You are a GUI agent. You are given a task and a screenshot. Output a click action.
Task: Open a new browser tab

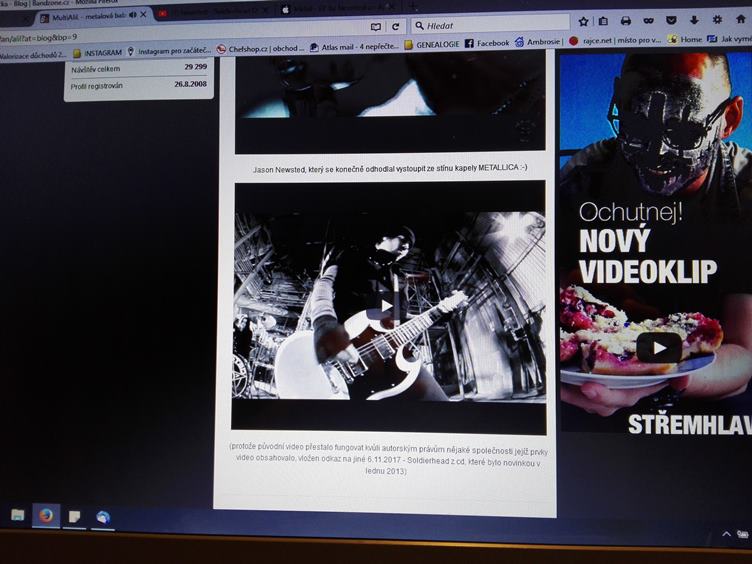click(412, 7)
